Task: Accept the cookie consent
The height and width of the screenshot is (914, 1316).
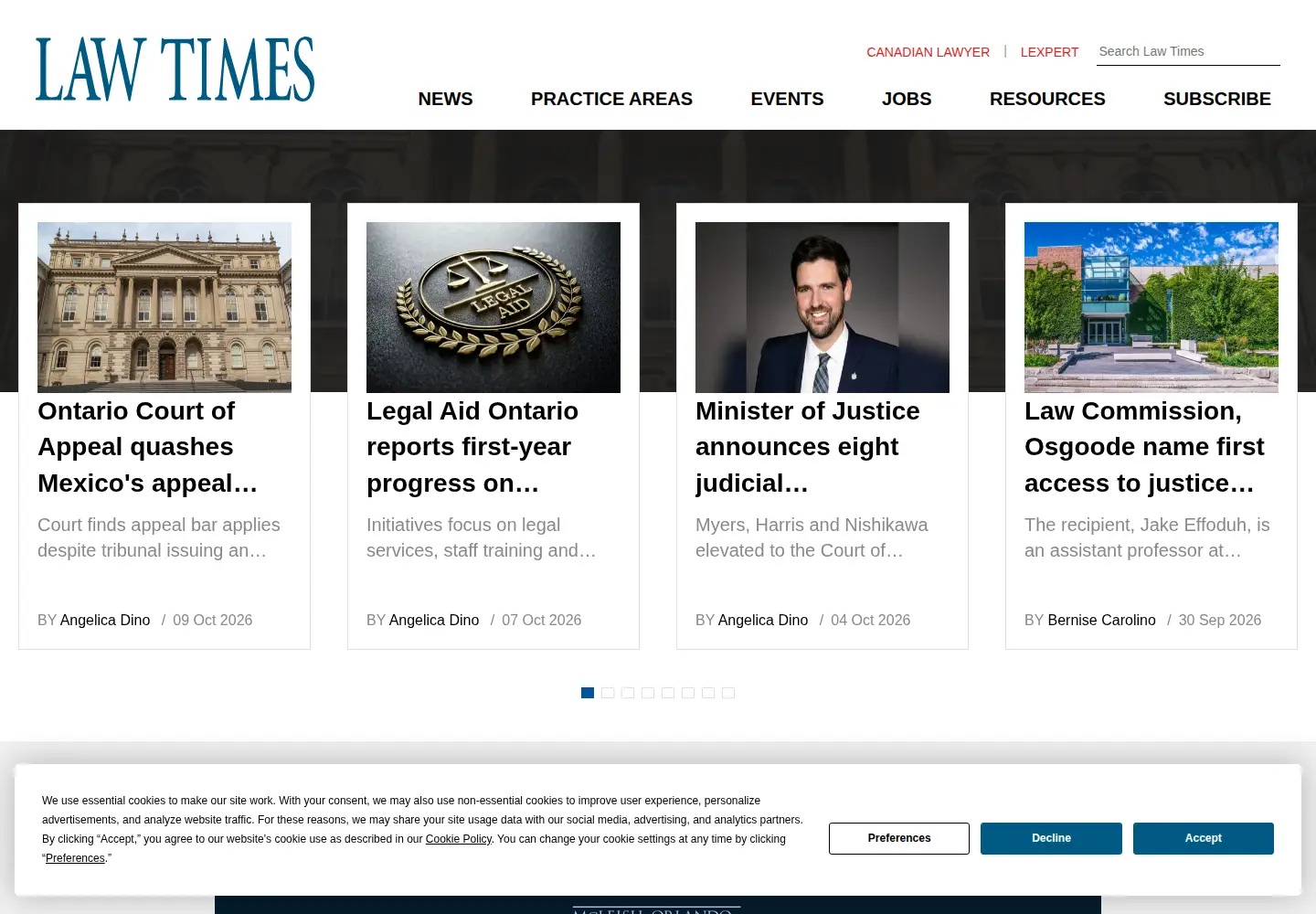Action: (1204, 838)
